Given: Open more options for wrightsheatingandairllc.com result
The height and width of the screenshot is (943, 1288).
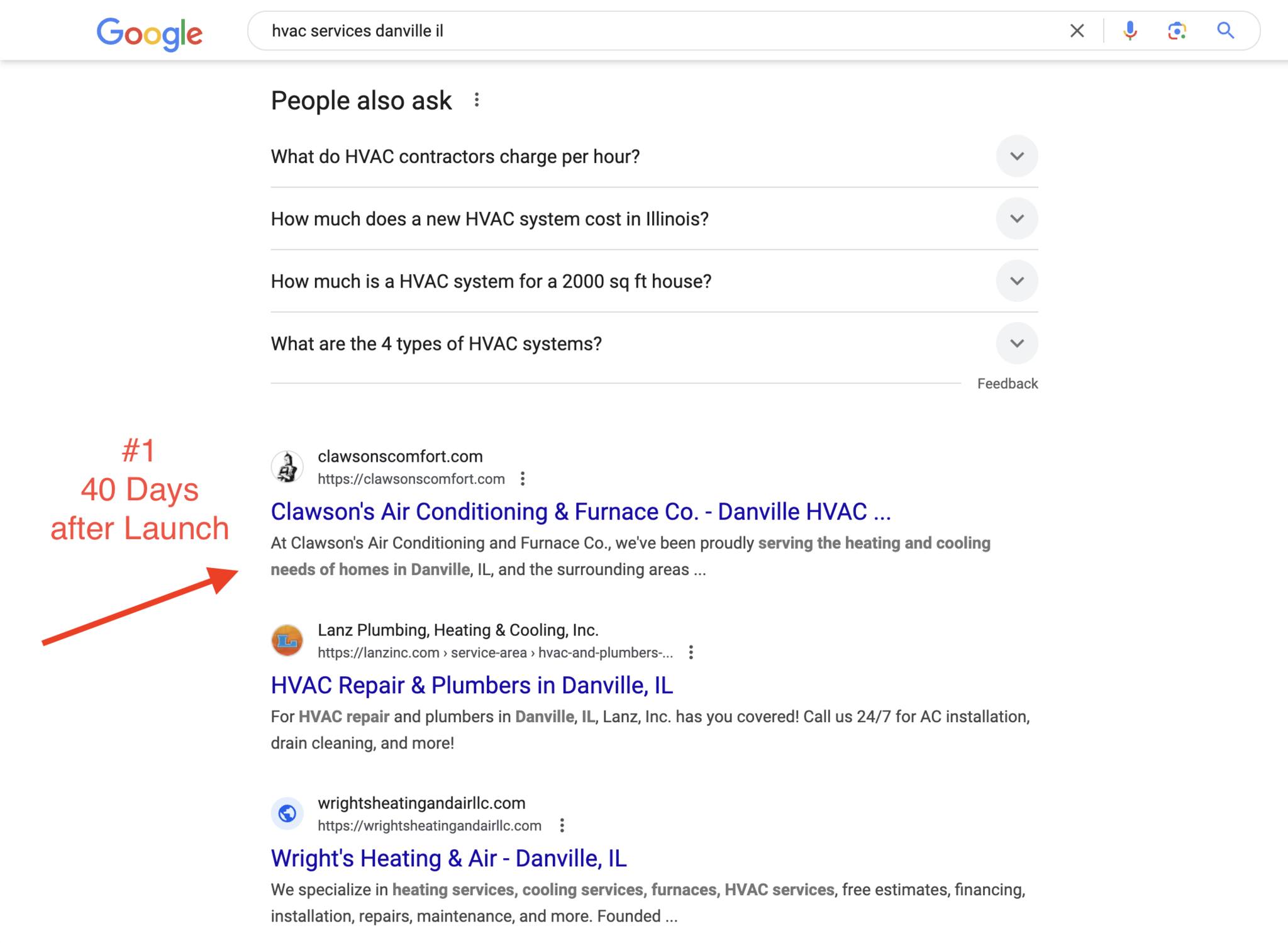Looking at the screenshot, I should (562, 825).
